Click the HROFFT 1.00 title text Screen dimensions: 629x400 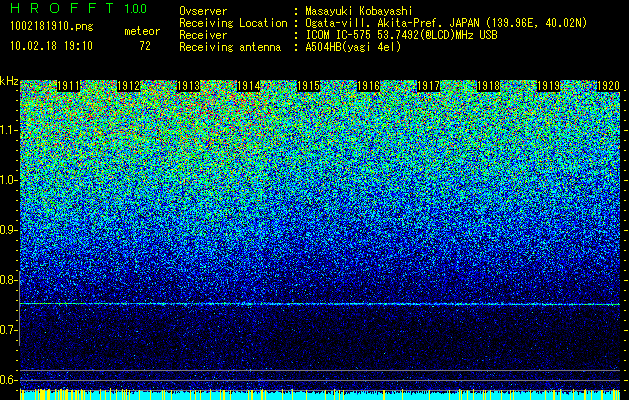click(79, 8)
